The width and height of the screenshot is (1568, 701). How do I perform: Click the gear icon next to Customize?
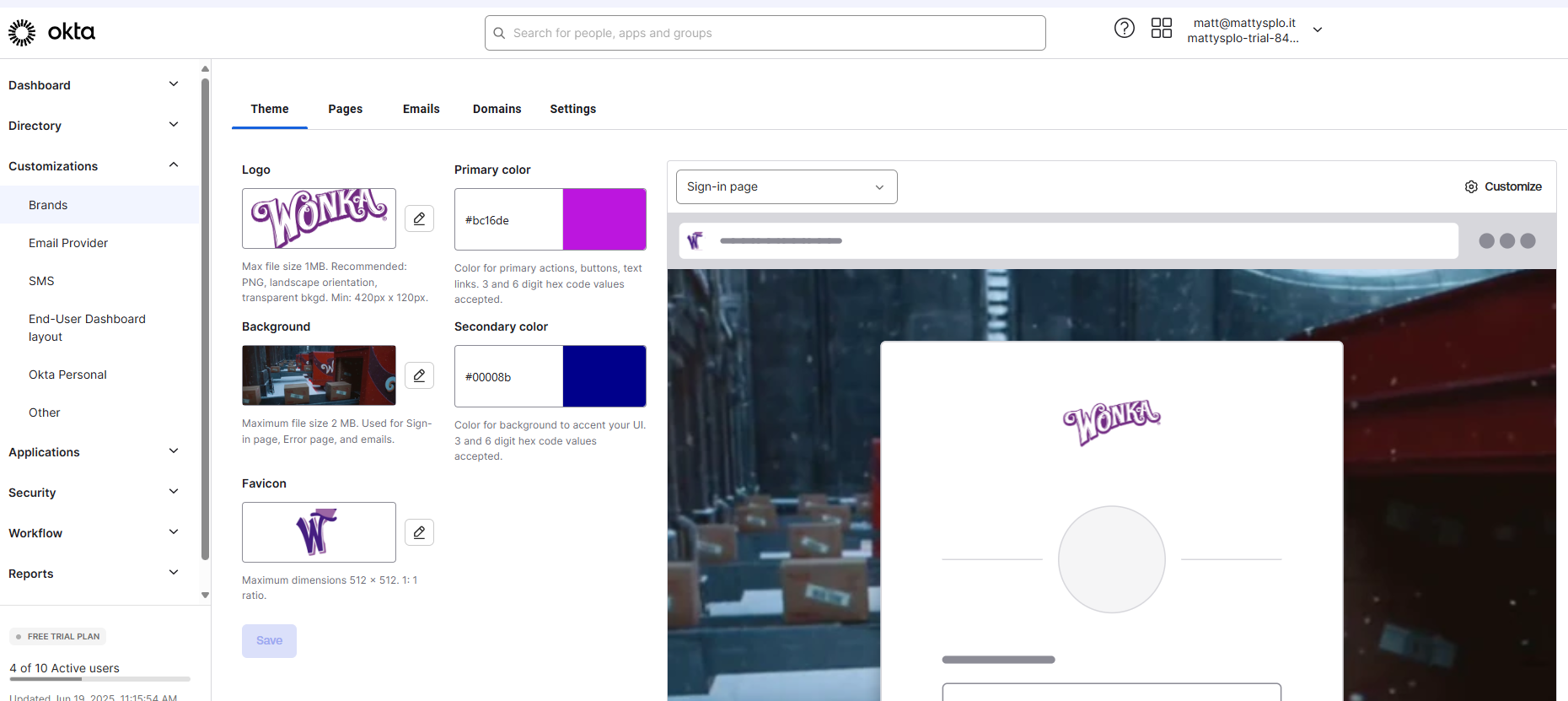coord(1471,186)
